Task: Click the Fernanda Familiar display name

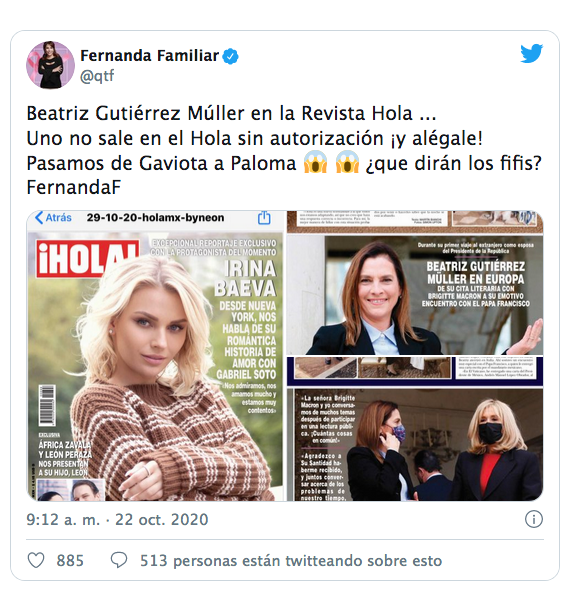Action: (x=149, y=56)
